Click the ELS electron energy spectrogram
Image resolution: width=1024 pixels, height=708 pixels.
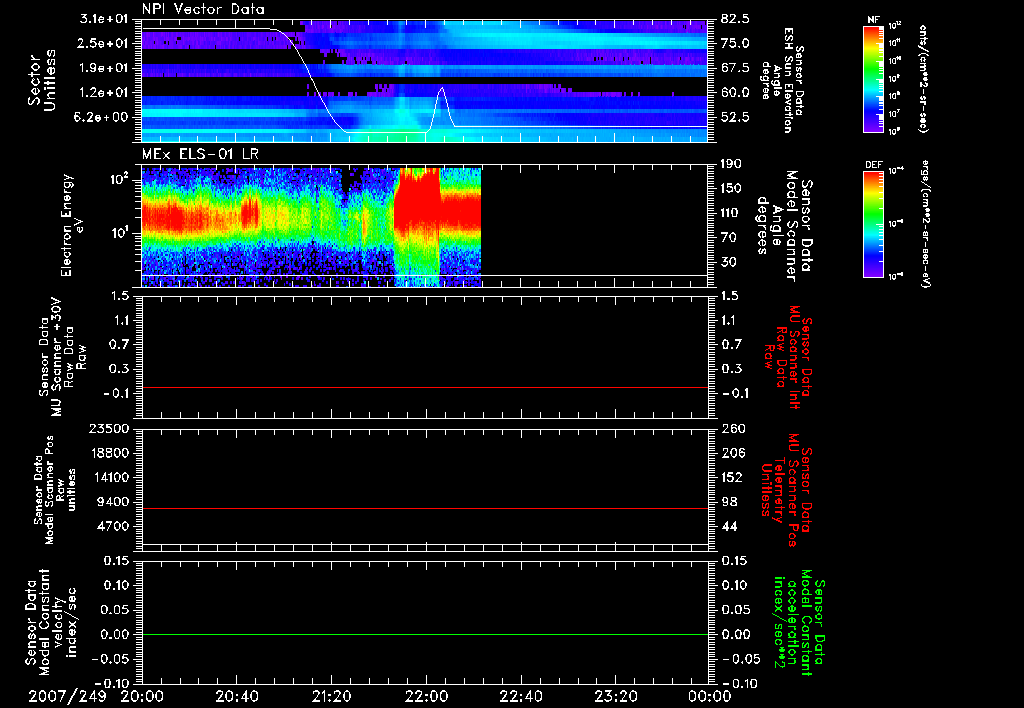point(311,227)
